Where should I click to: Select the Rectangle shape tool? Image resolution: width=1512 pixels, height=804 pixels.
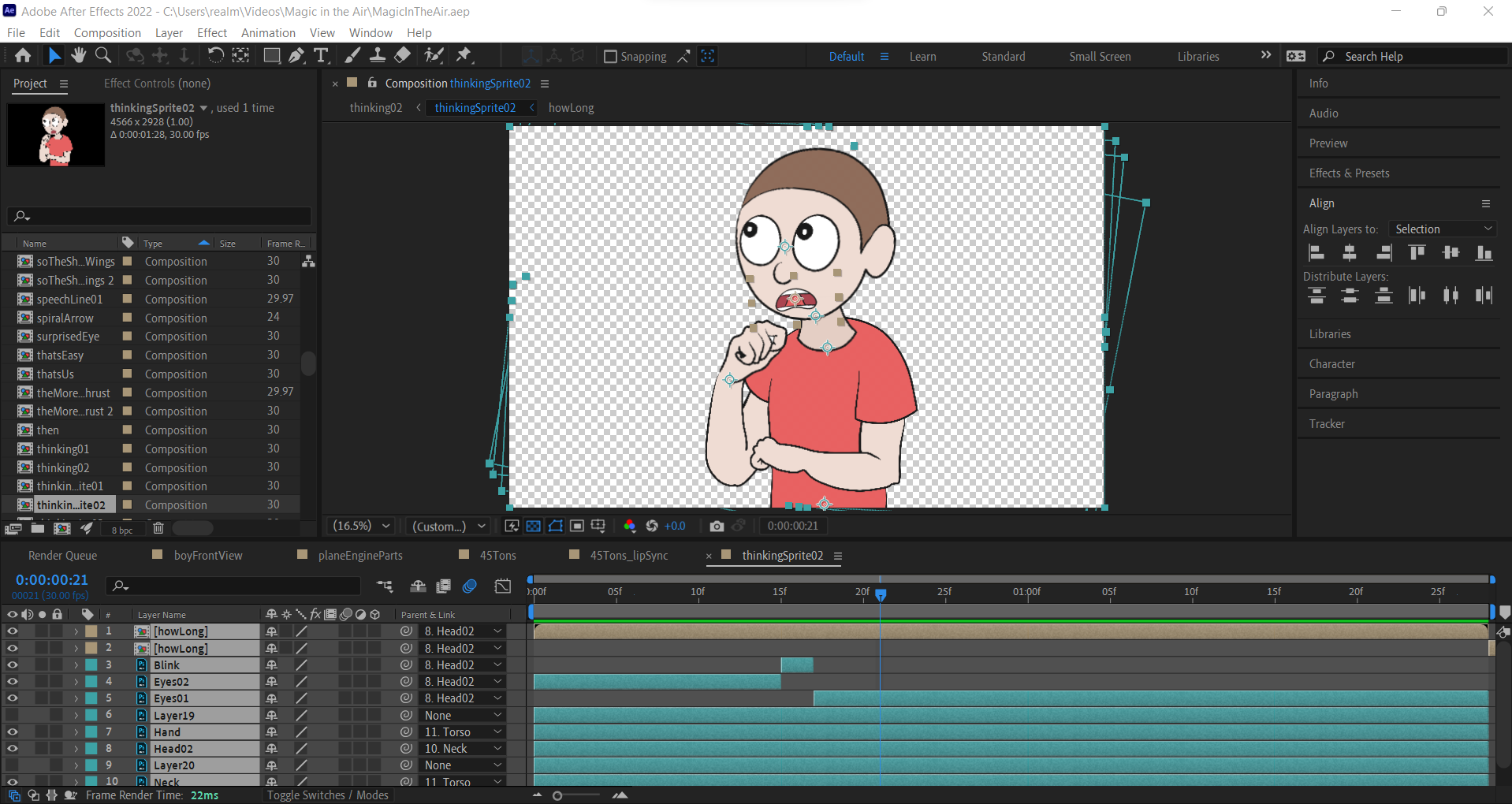[272, 55]
